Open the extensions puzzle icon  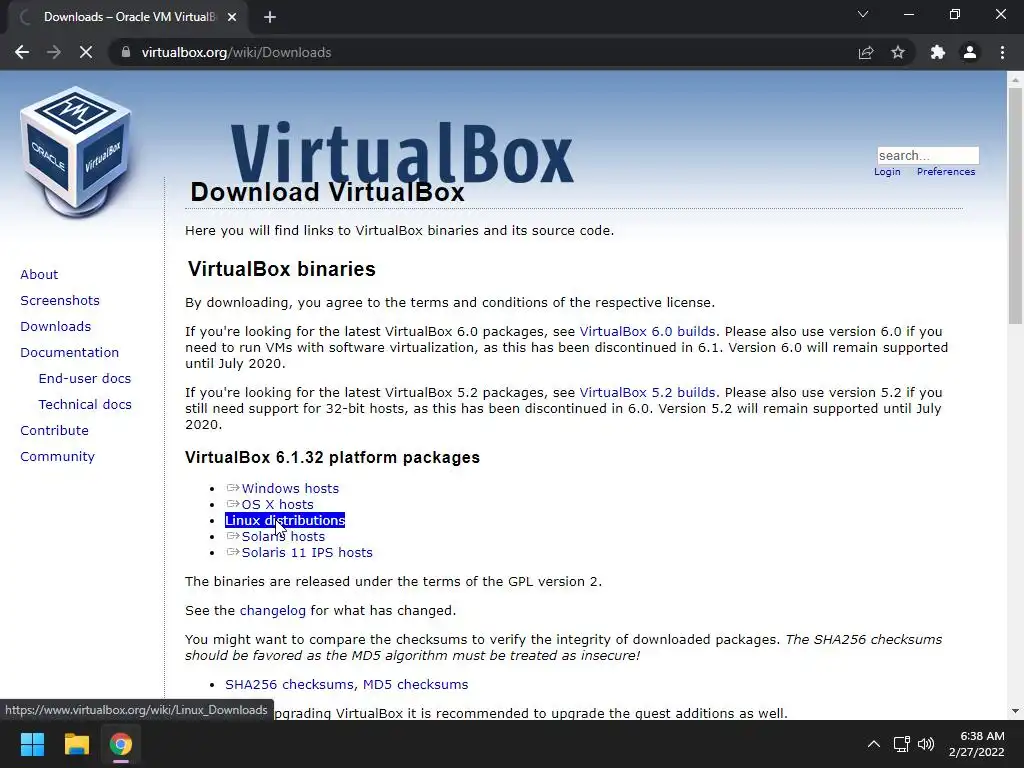tap(938, 52)
